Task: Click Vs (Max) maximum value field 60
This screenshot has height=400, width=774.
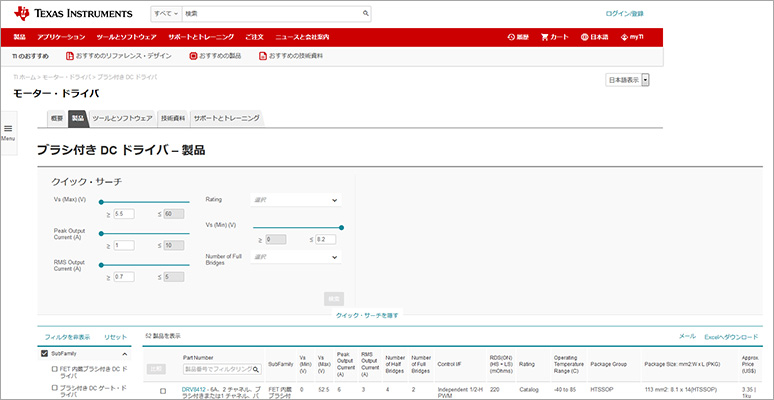Action: (x=174, y=214)
